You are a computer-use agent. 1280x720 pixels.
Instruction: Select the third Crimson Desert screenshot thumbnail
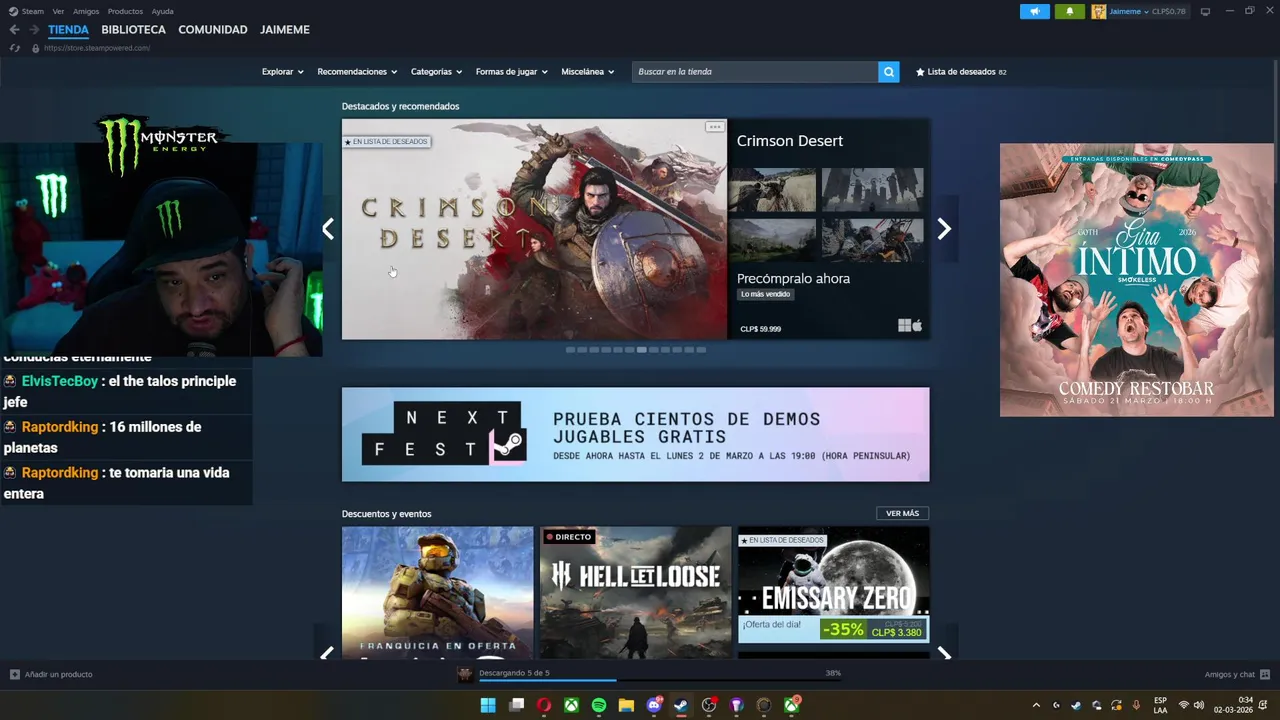point(772,240)
